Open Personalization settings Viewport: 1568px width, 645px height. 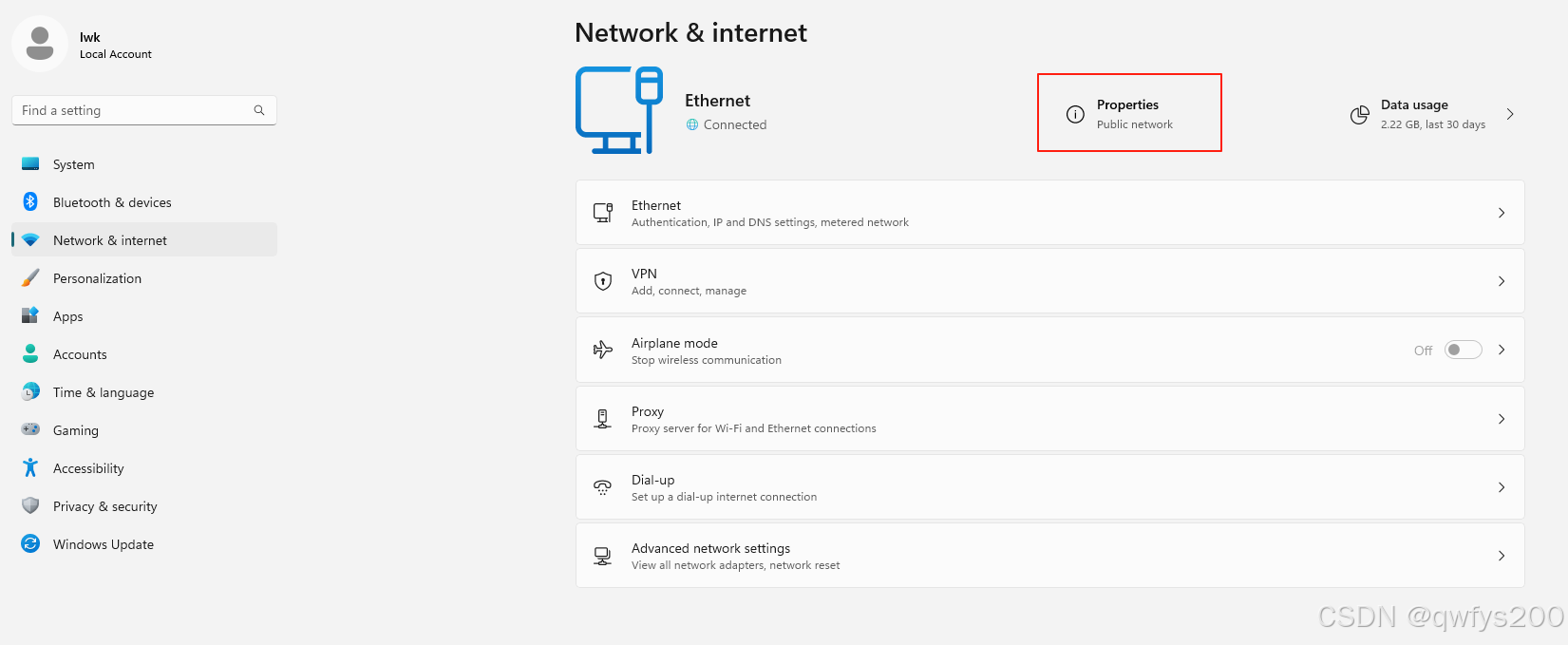(144, 278)
